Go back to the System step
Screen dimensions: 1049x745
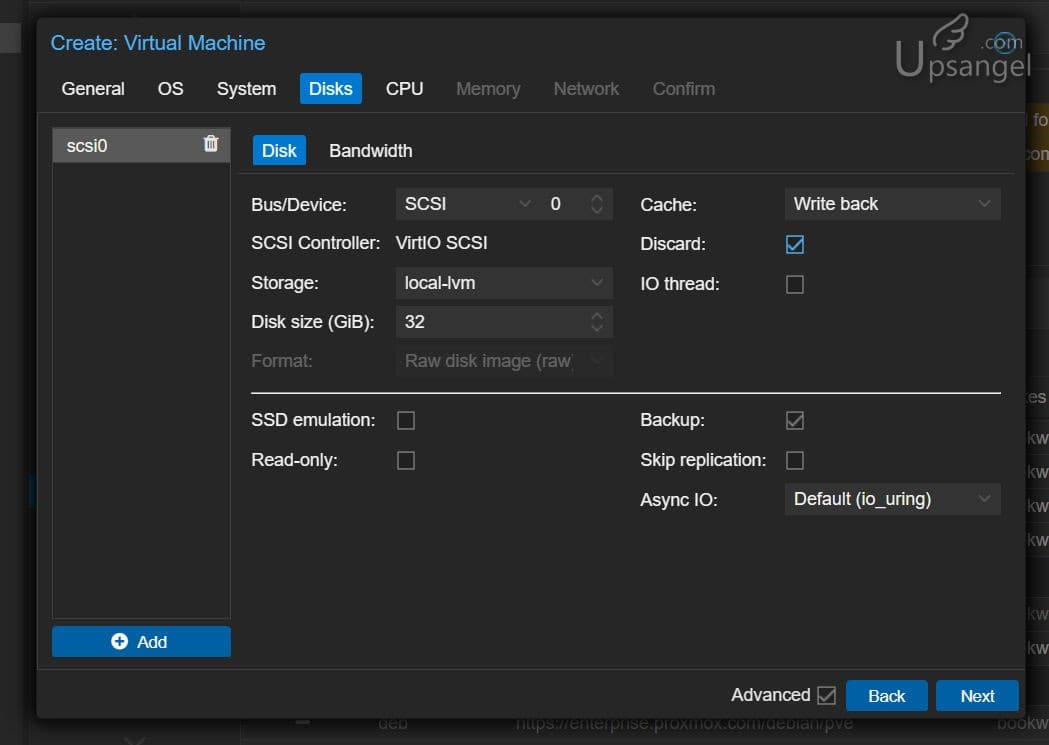coord(246,88)
